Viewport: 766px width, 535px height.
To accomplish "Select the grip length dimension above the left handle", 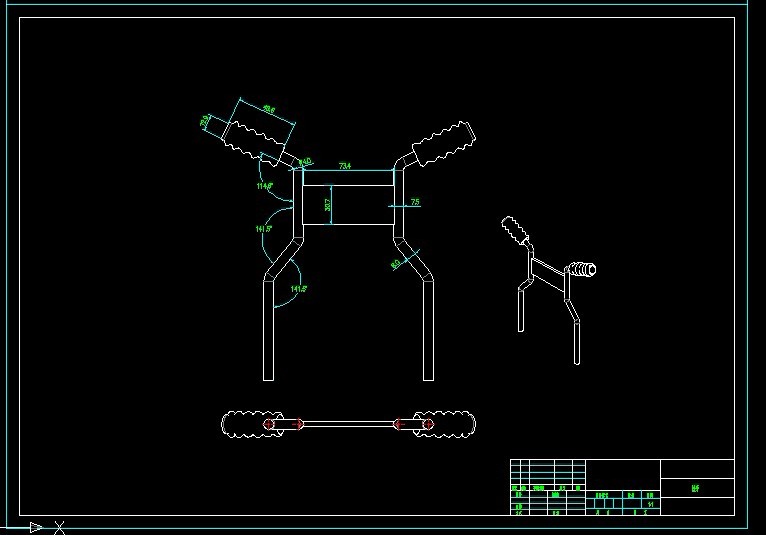I will coord(269,109).
